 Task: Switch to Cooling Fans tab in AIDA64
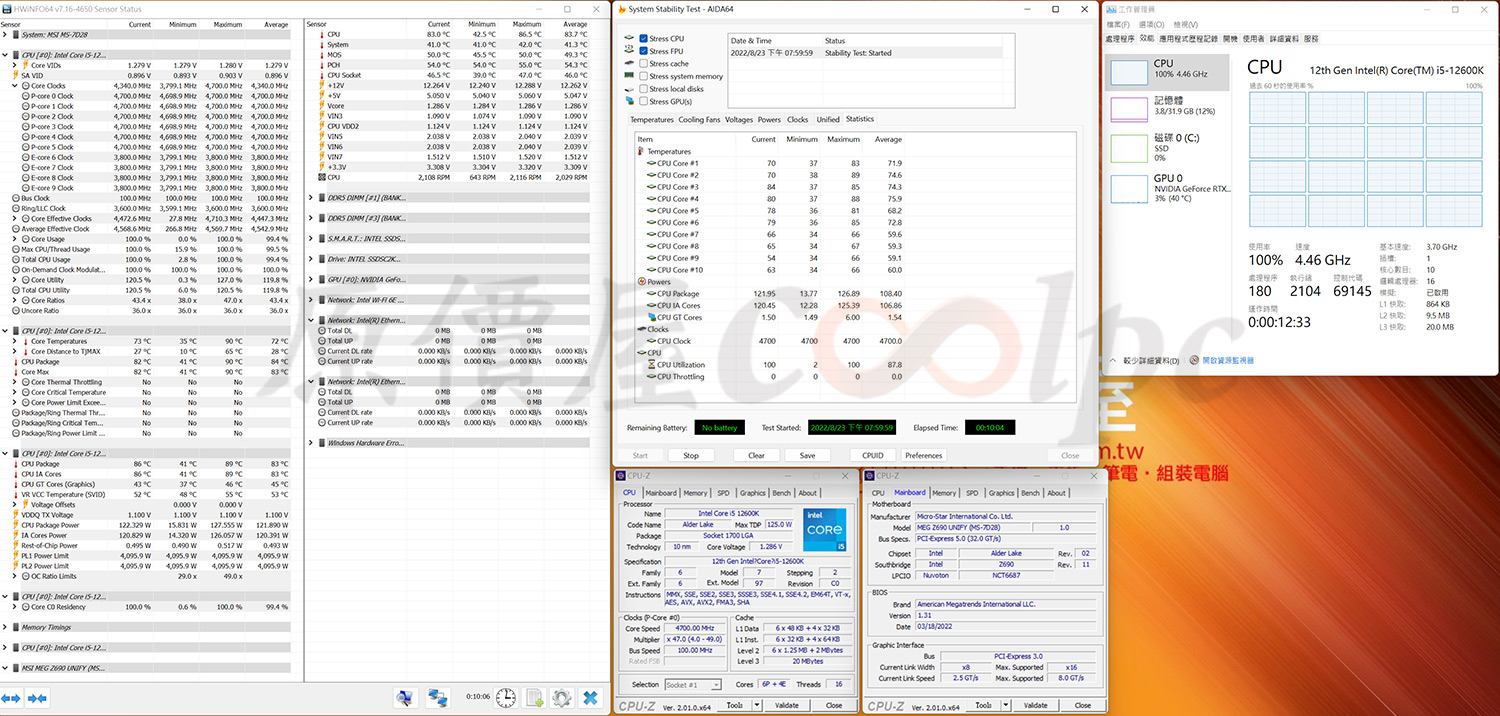[x=699, y=119]
